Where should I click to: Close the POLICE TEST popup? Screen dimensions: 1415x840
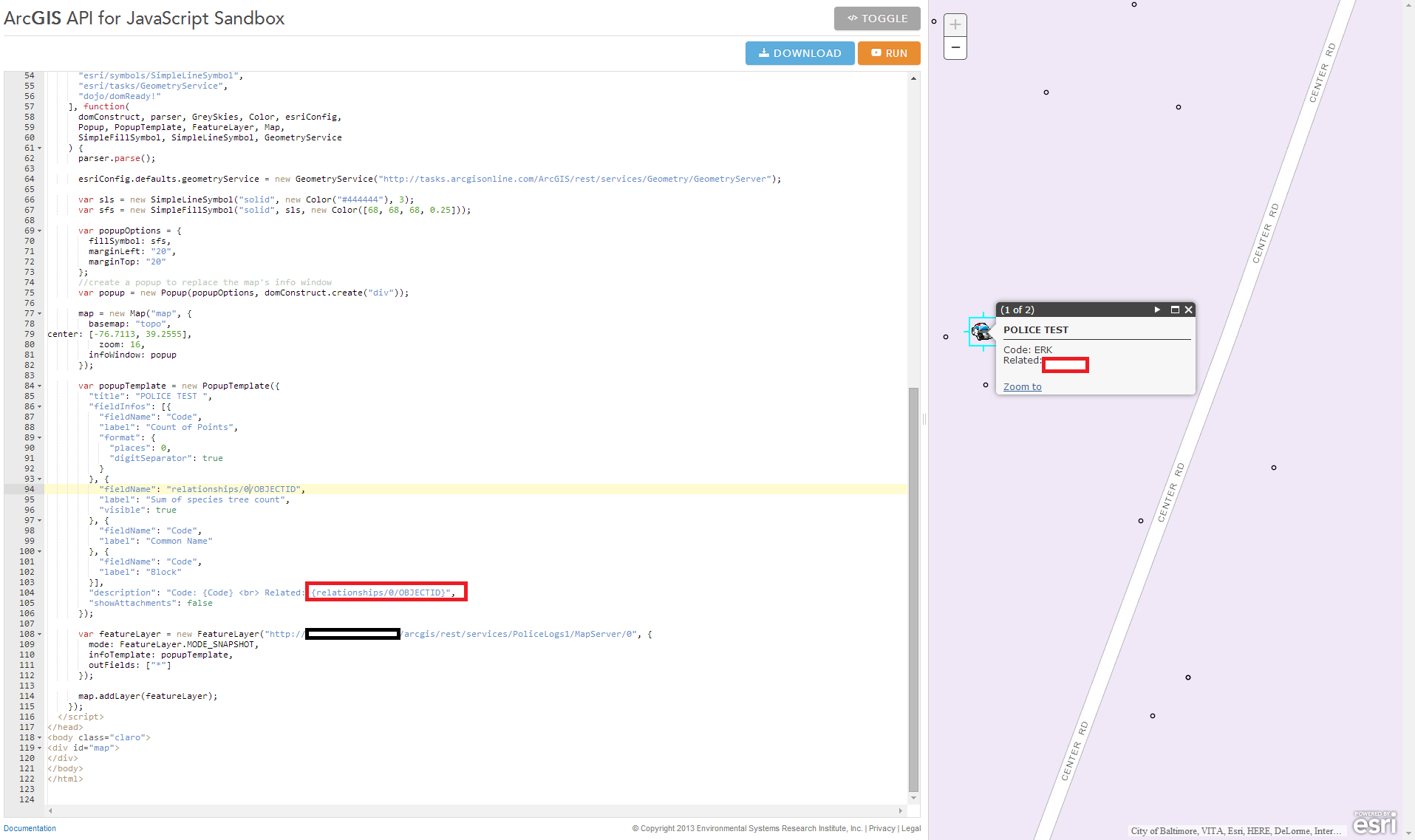(1189, 310)
